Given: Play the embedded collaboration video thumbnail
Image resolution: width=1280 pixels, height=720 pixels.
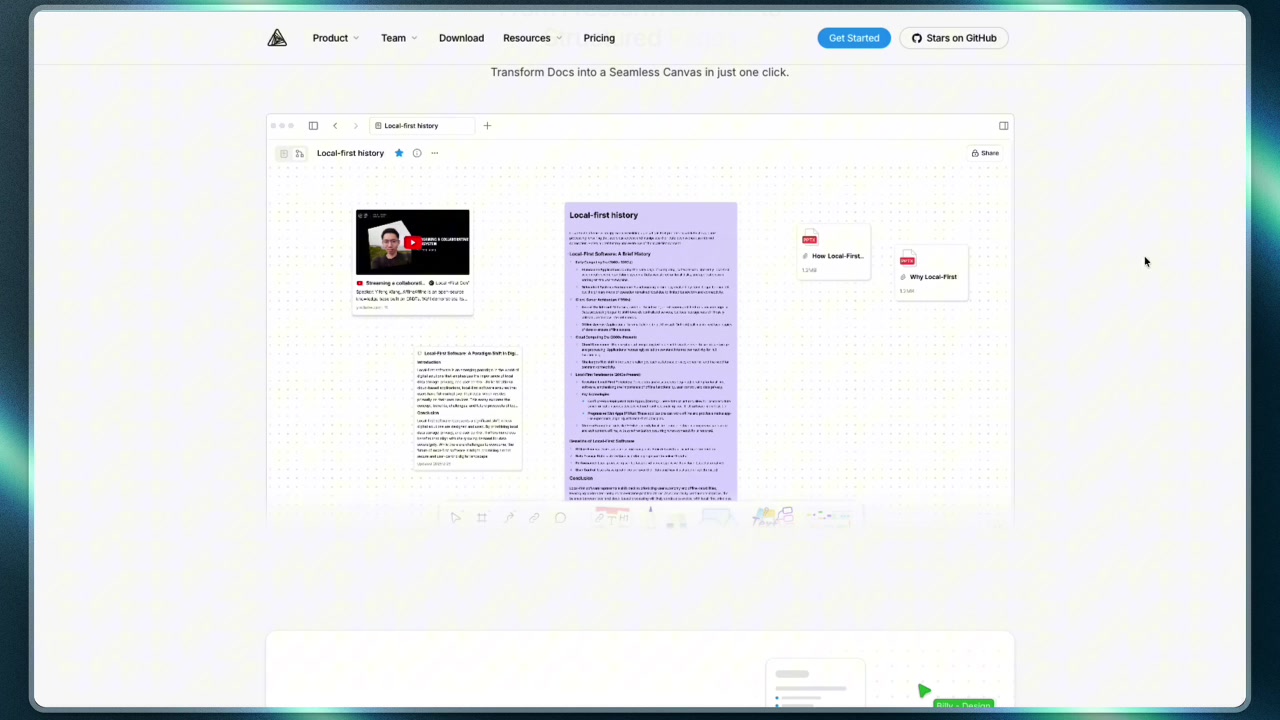Looking at the screenshot, I should point(412,241).
